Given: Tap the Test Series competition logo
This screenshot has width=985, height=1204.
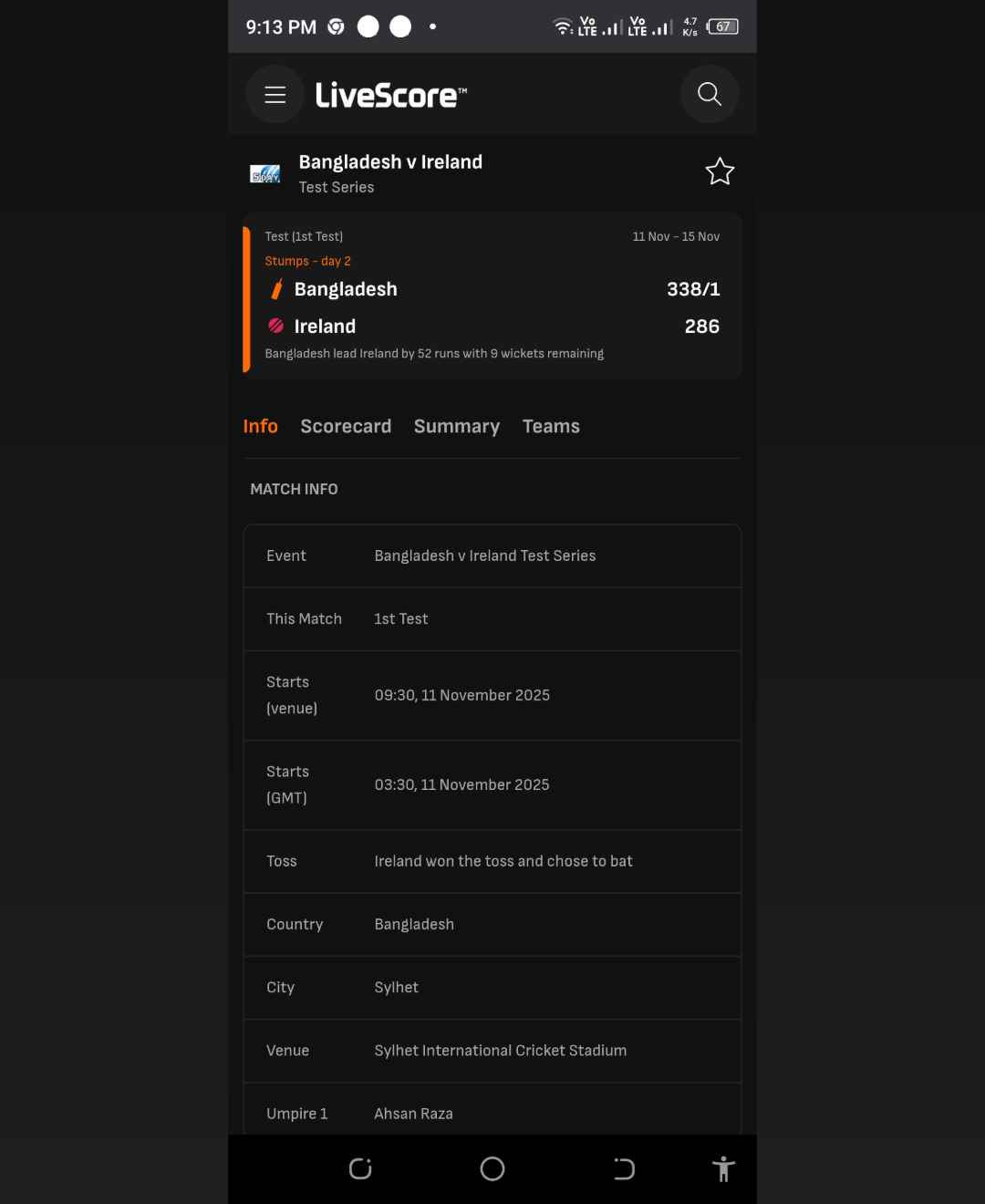Looking at the screenshot, I should [265, 173].
